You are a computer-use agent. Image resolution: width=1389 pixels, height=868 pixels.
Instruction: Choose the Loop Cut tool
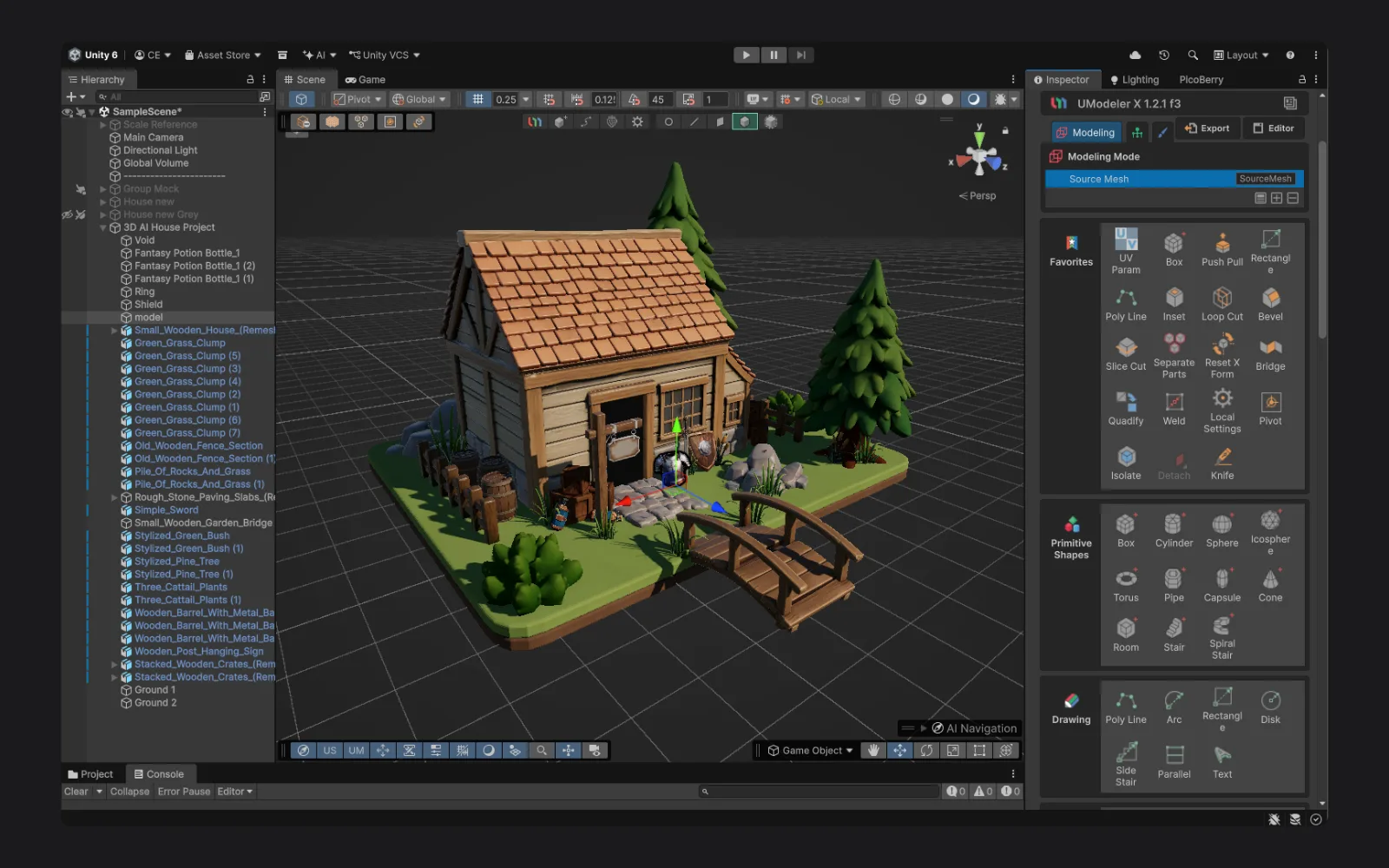1222,305
